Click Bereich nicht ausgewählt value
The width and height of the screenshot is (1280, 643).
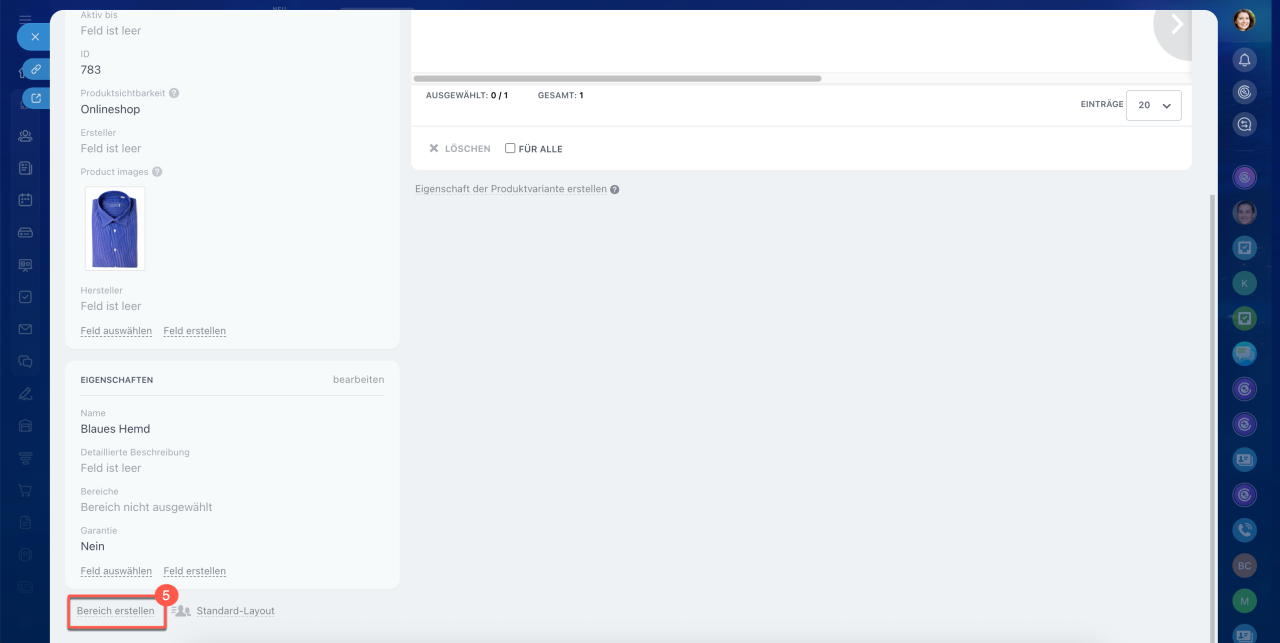(146, 507)
